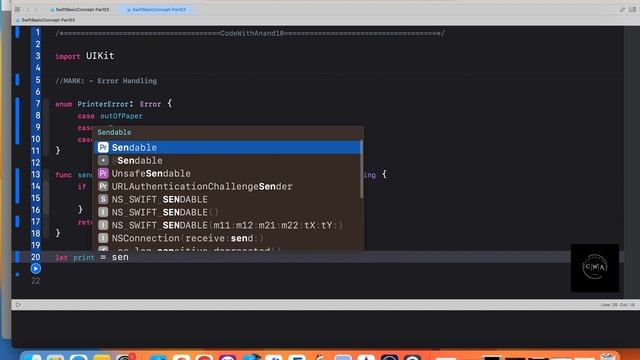Click line number 13 in the gutter
Image resolution: width=640 pixels, height=360 pixels.
coord(36,174)
